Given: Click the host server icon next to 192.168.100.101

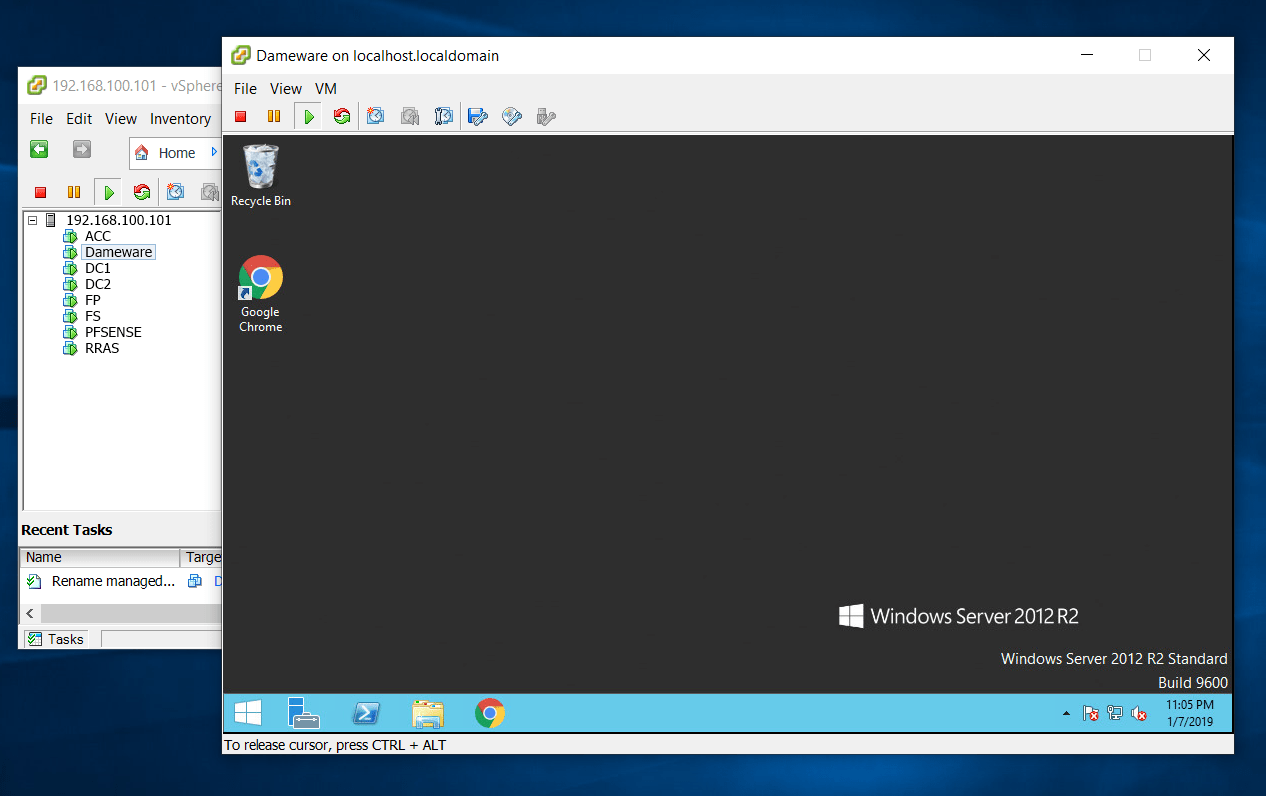Looking at the screenshot, I should (51, 220).
